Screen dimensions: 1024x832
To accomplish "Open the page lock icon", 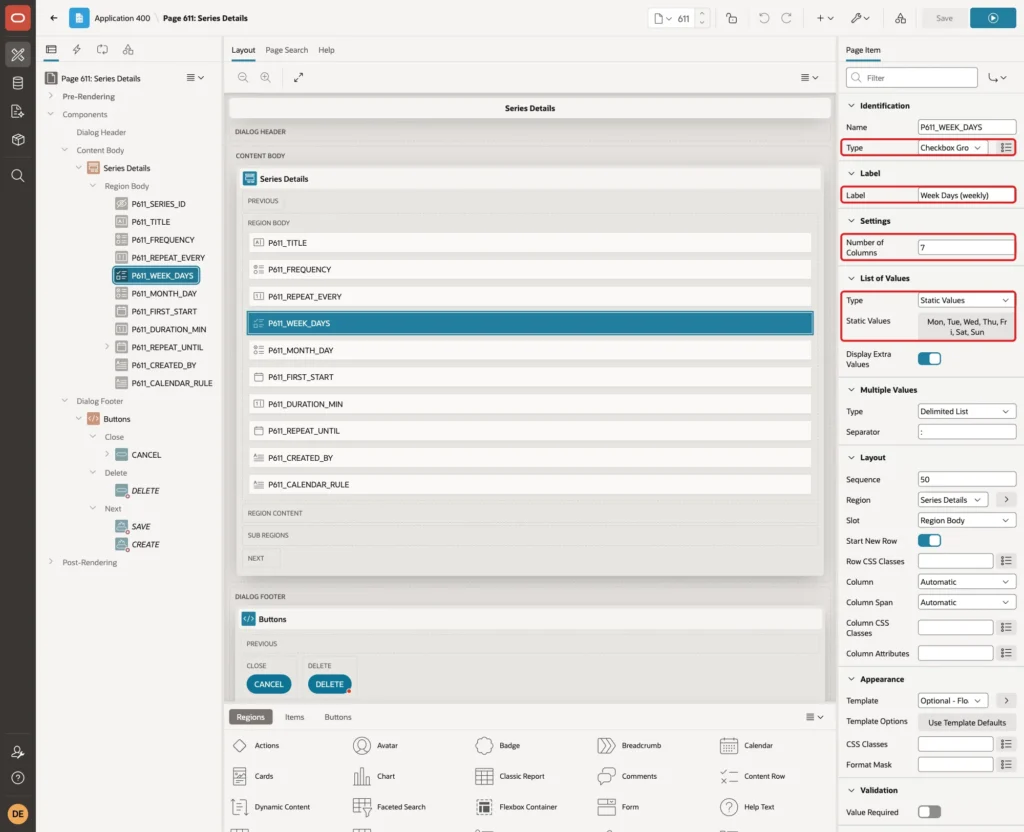I will click(x=731, y=18).
